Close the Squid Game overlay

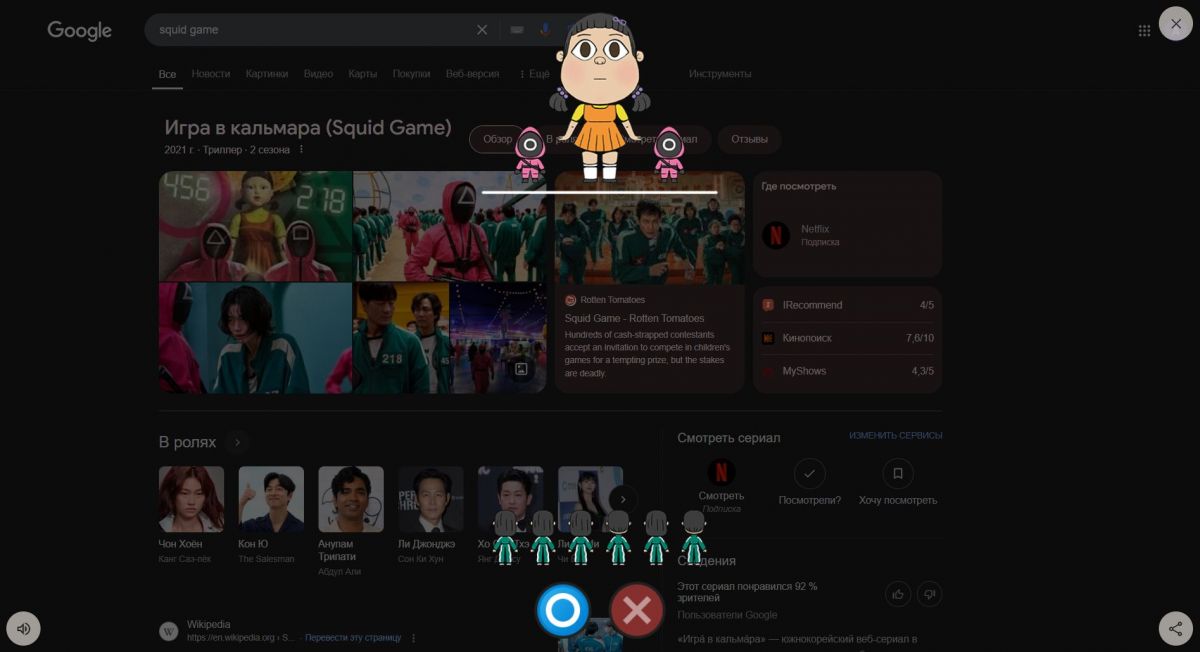[1176, 24]
